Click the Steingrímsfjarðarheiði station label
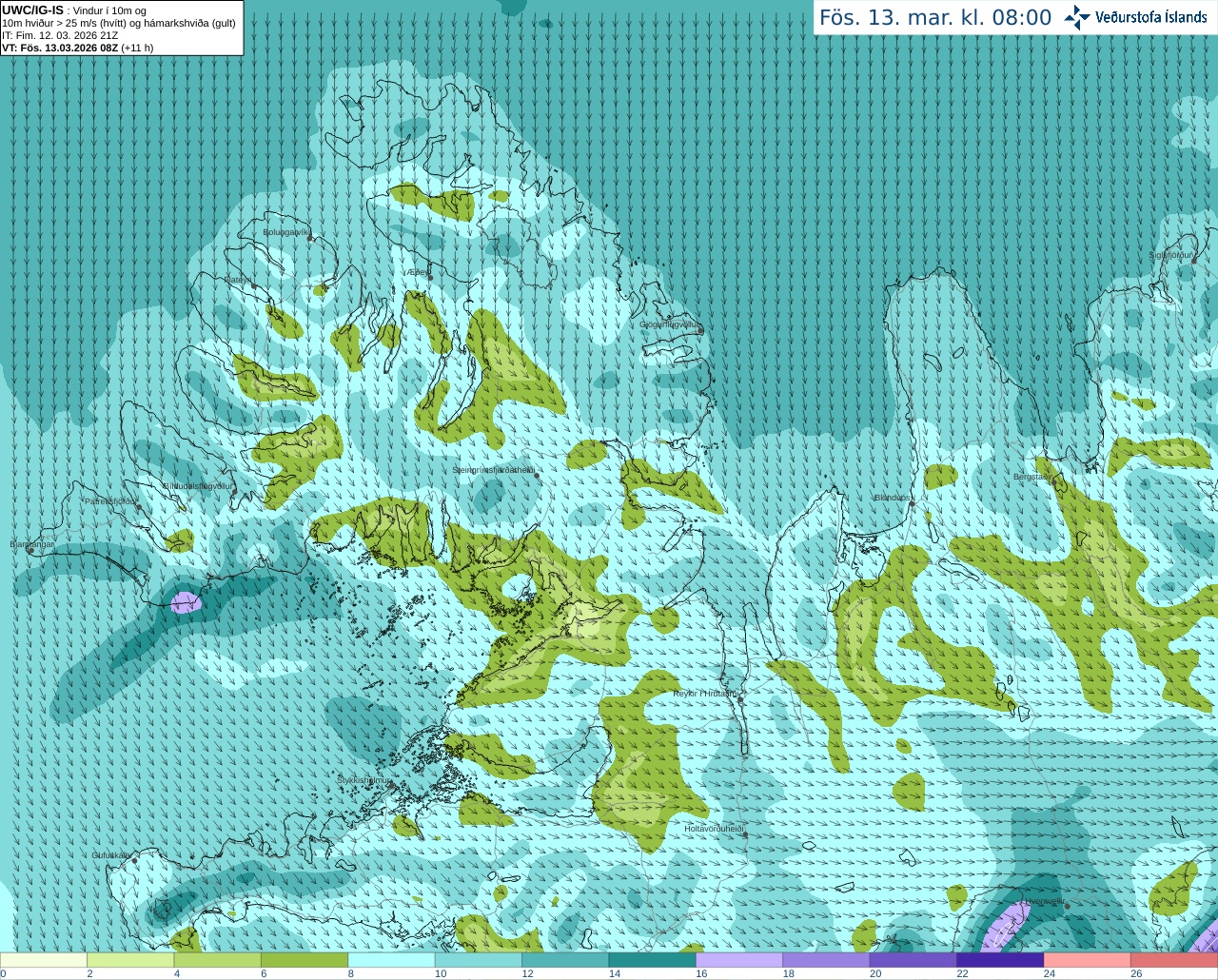 493,470
